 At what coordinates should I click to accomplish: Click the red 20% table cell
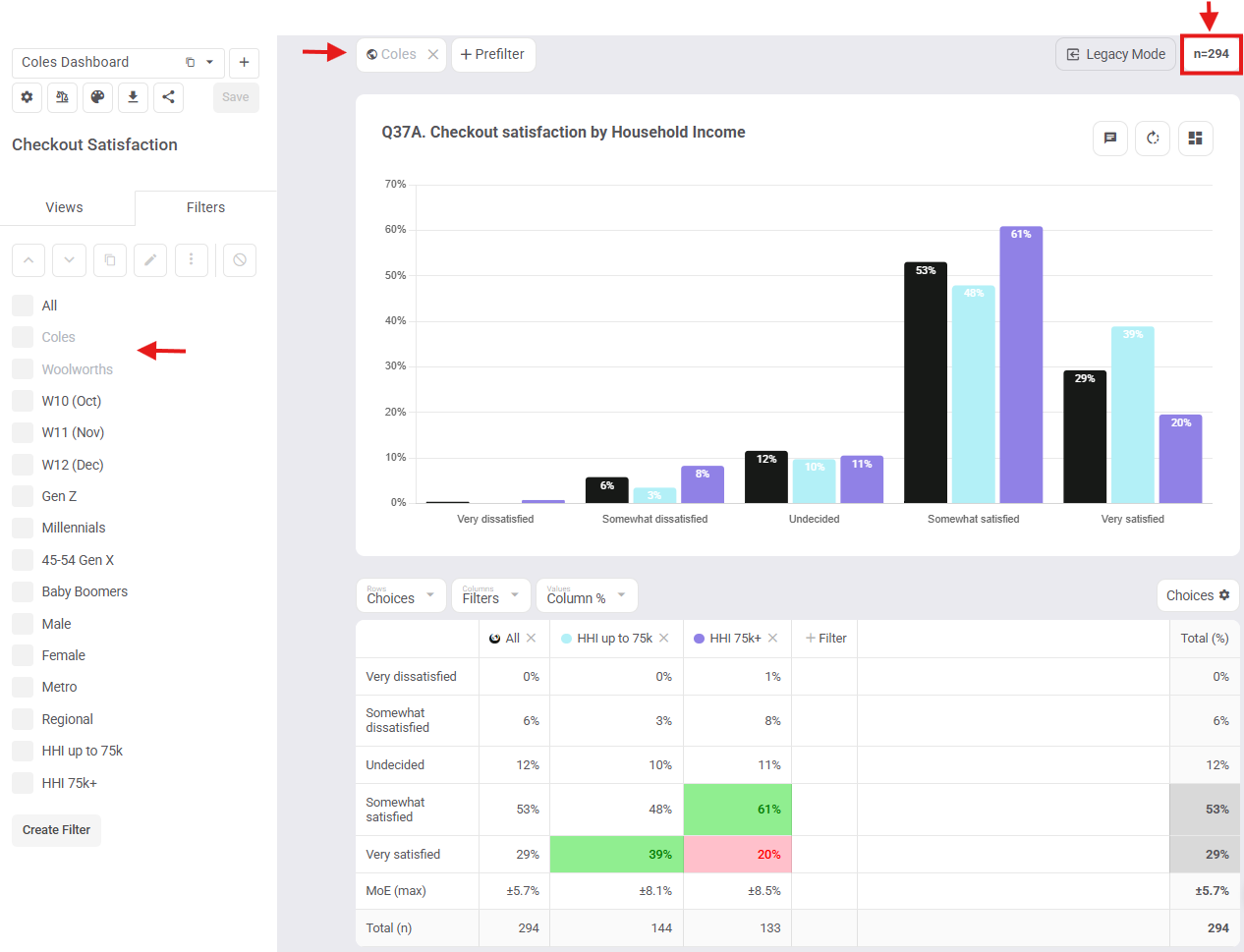pyautogui.click(x=738, y=855)
